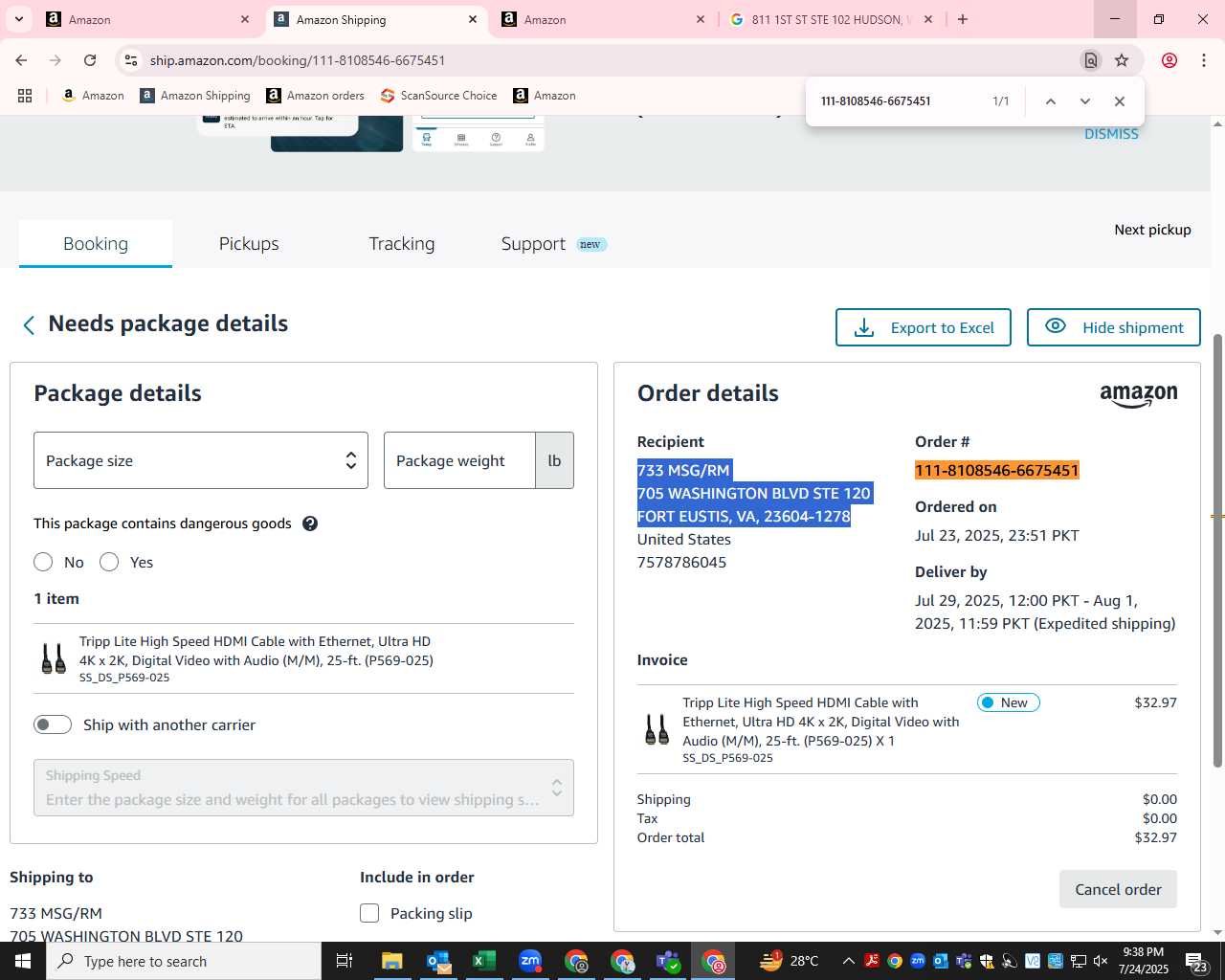Go to next find-in-page match
This screenshot has height=980, width=1225.
[x=1084, y=101]
